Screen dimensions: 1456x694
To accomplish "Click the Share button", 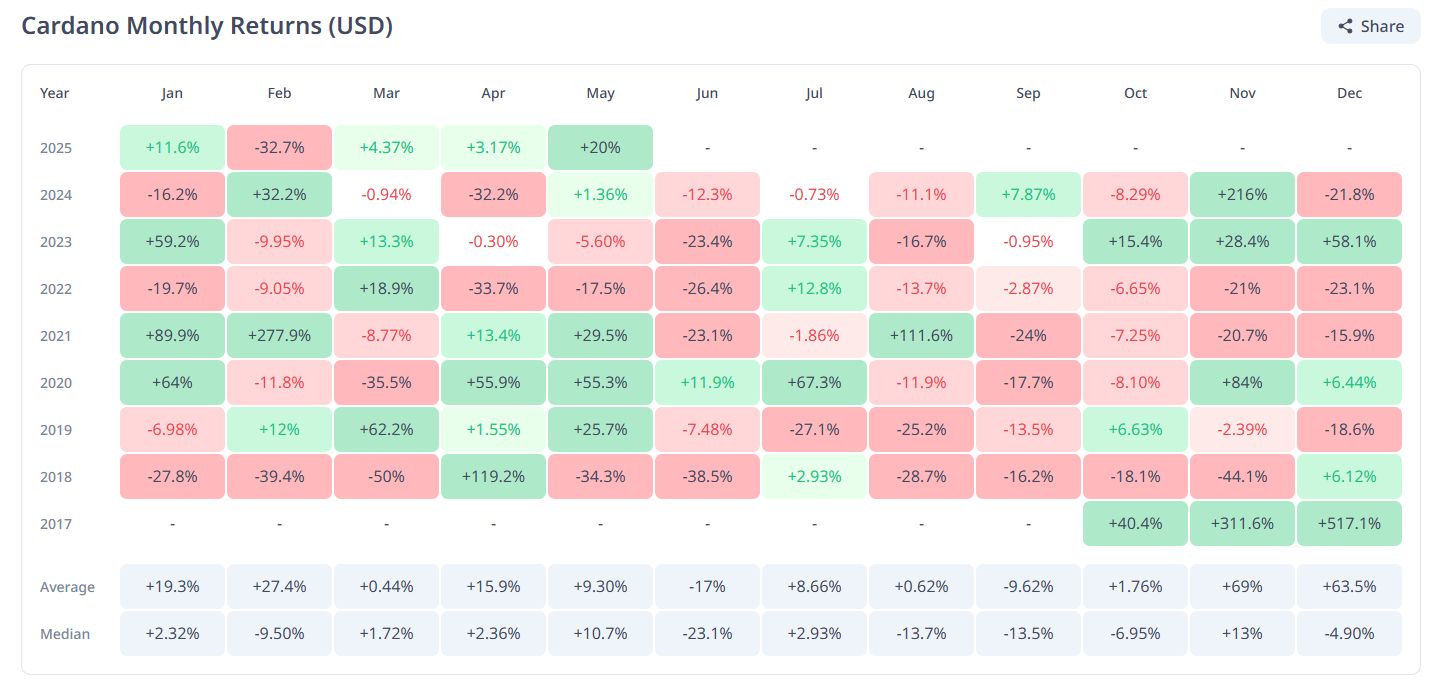I will [x=1370, y=27].
